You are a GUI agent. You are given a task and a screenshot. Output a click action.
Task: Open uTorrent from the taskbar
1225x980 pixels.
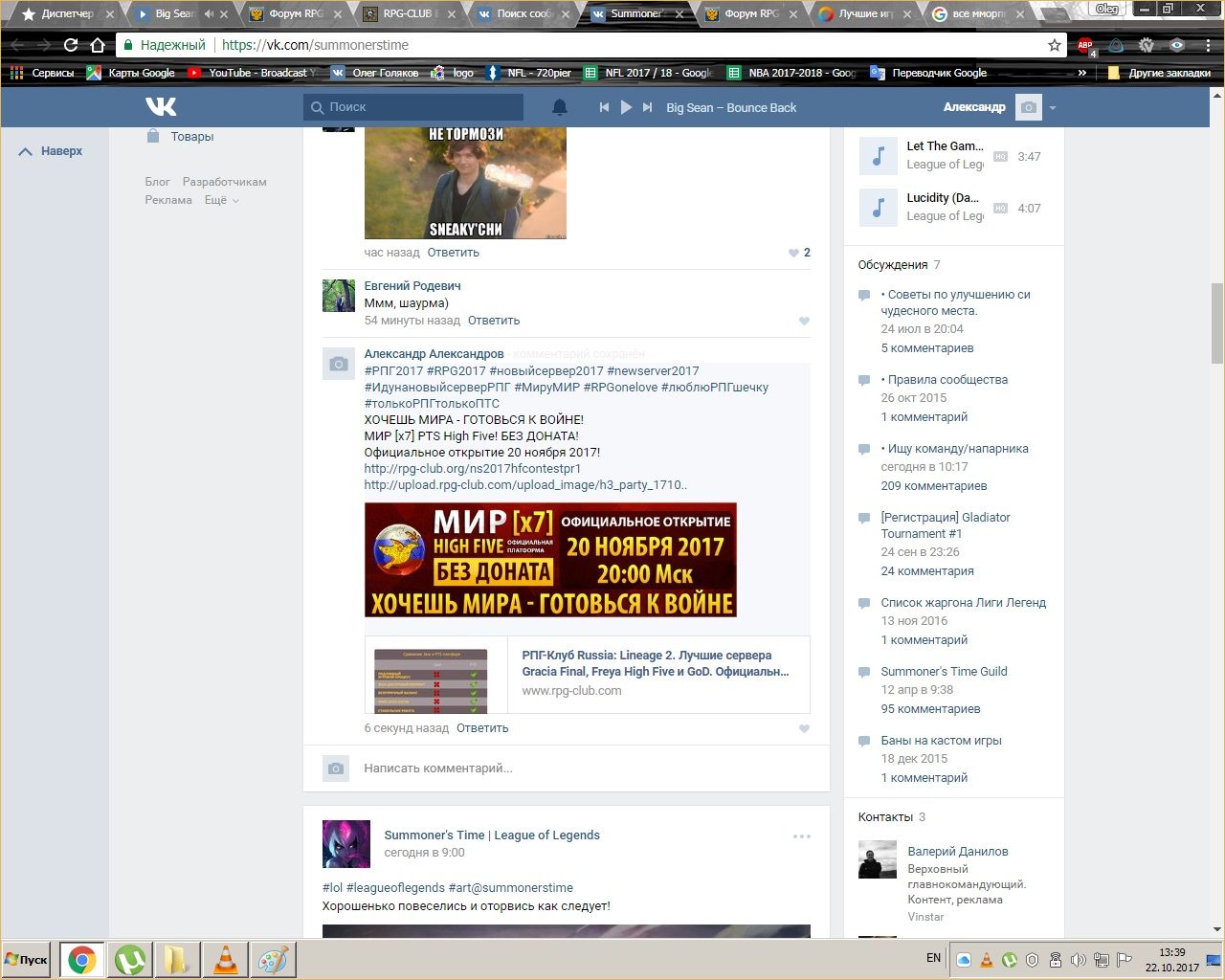(x=130, y=959)
